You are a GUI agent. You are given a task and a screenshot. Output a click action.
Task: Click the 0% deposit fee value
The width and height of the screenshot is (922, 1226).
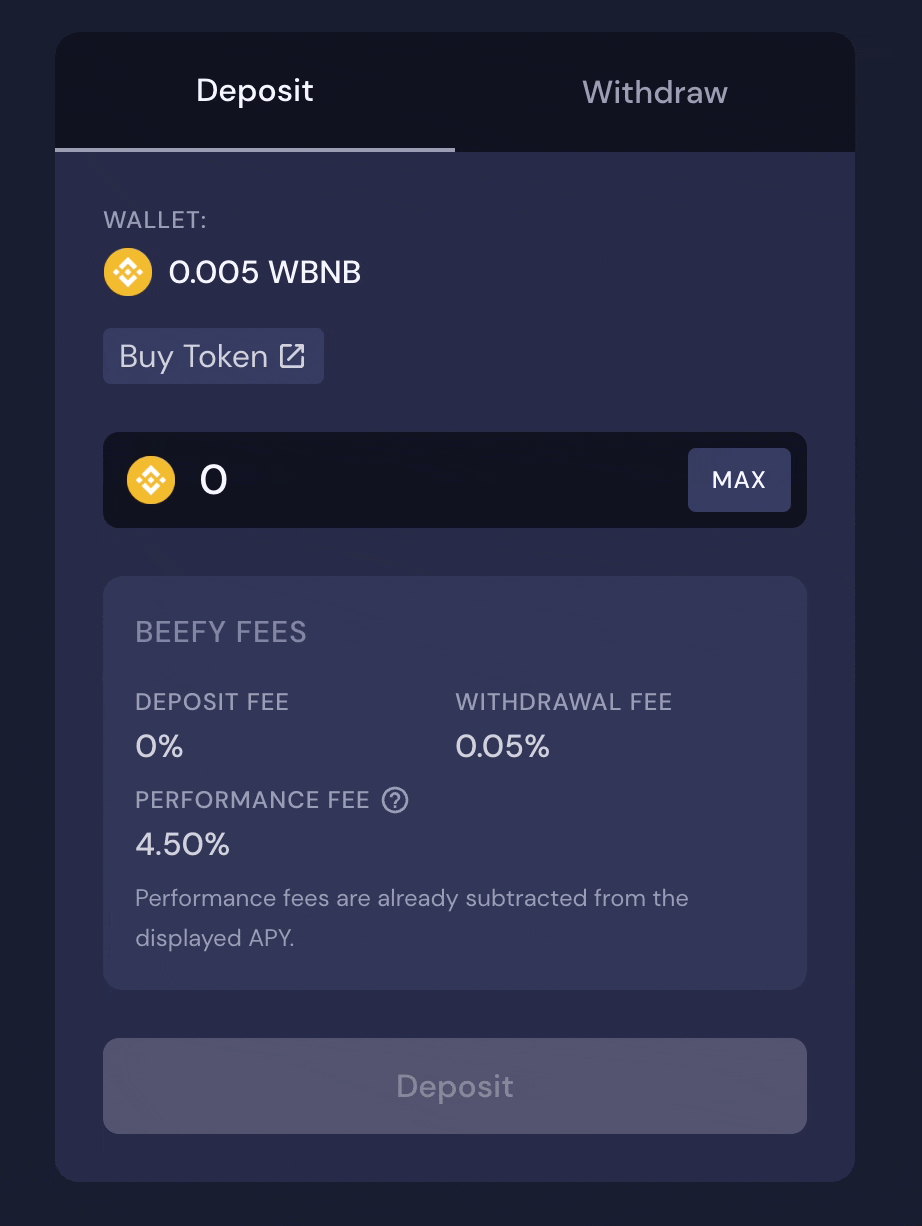[159, 746]
